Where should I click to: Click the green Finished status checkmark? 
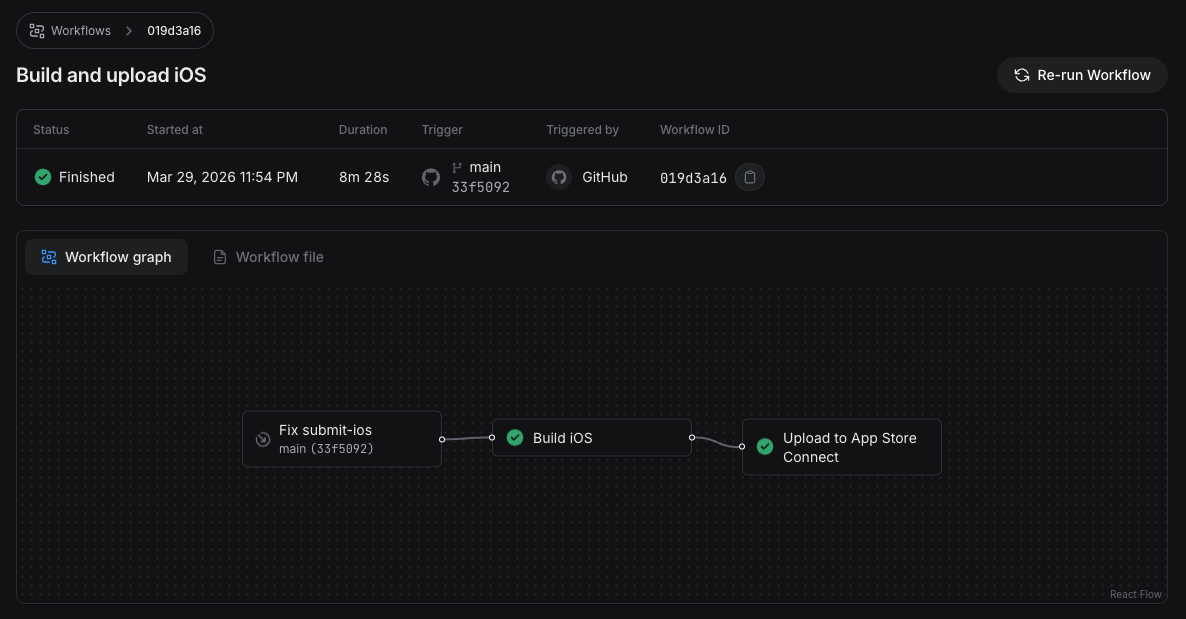coord(43,177)
